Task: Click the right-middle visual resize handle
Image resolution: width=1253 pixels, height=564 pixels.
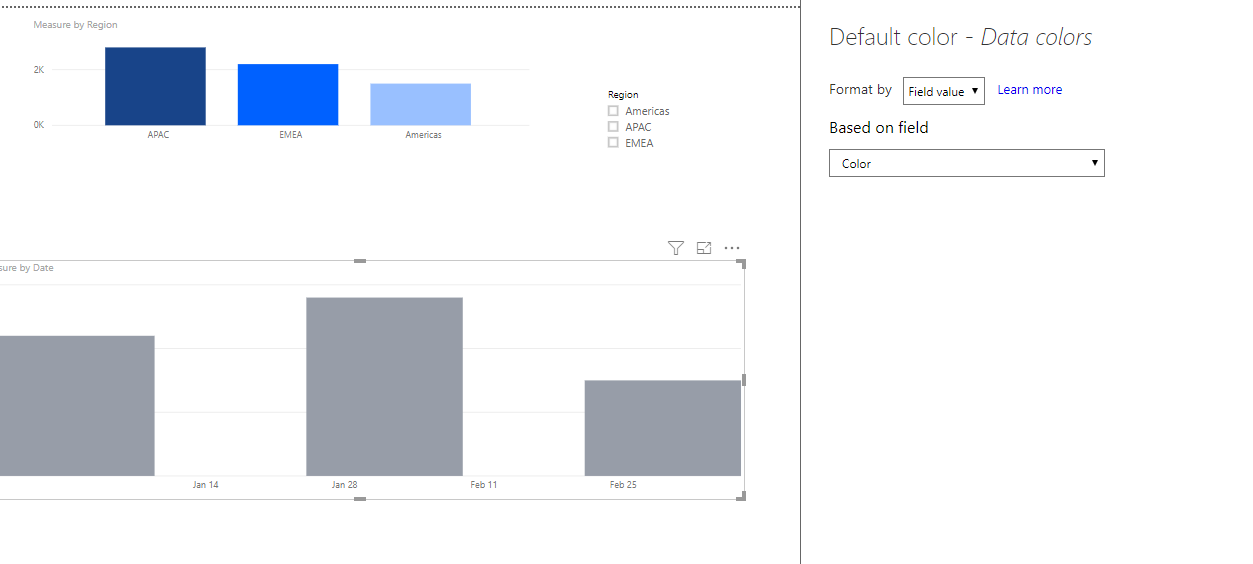Action: pos(744,380)
